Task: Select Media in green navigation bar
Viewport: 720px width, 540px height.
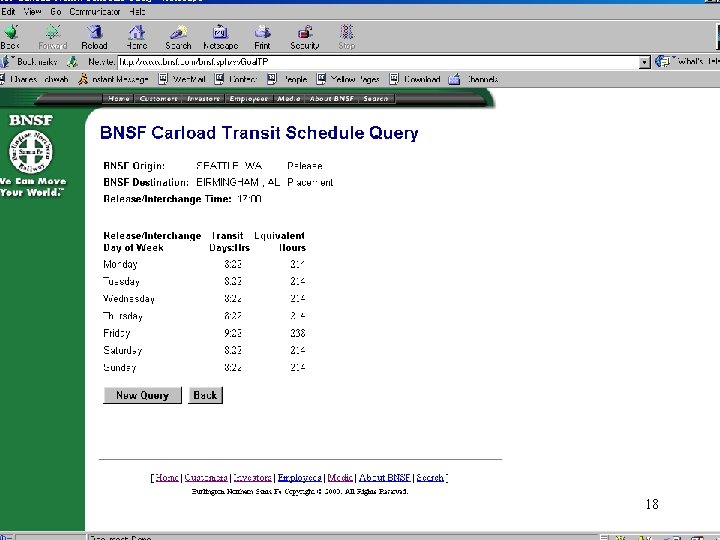Action: 289,98
